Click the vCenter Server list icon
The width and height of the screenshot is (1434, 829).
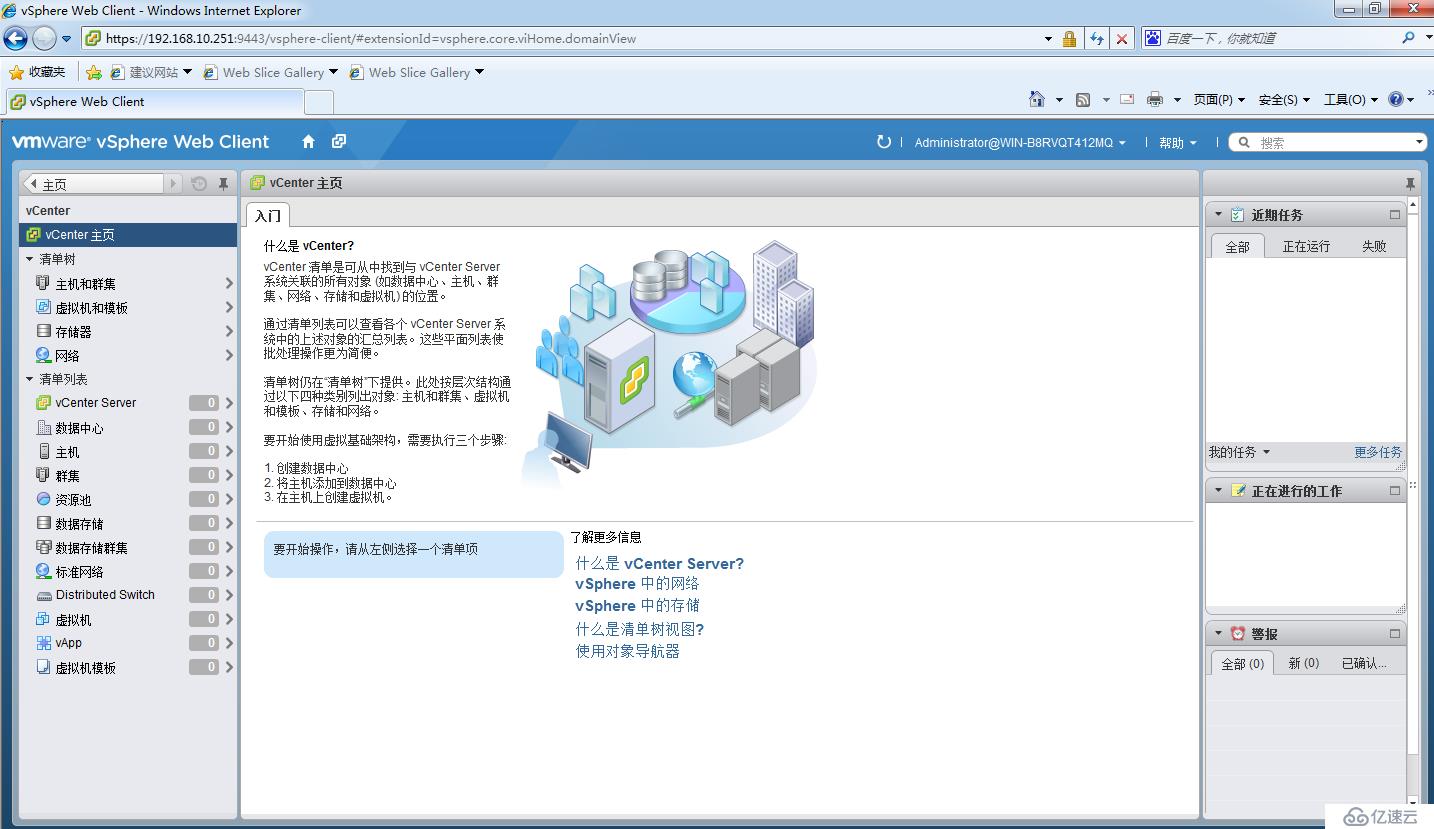(43, 403)
